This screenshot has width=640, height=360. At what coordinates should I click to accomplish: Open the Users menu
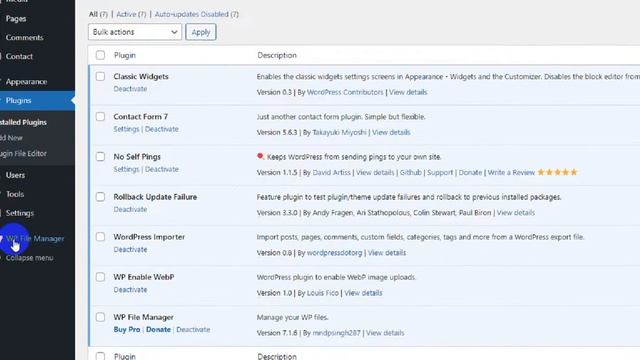(15, 175)
